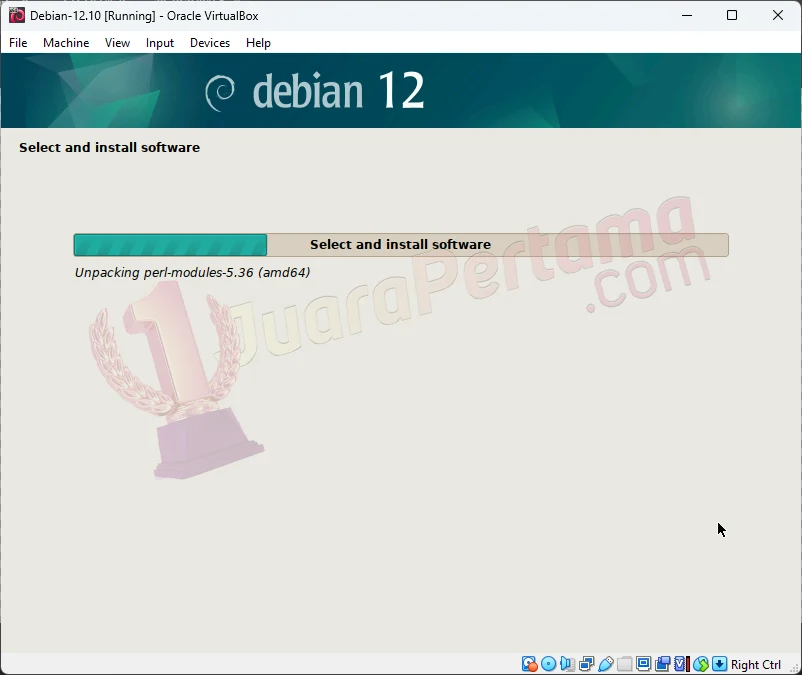Click the VirtualBox window icon

pos(15,15)
